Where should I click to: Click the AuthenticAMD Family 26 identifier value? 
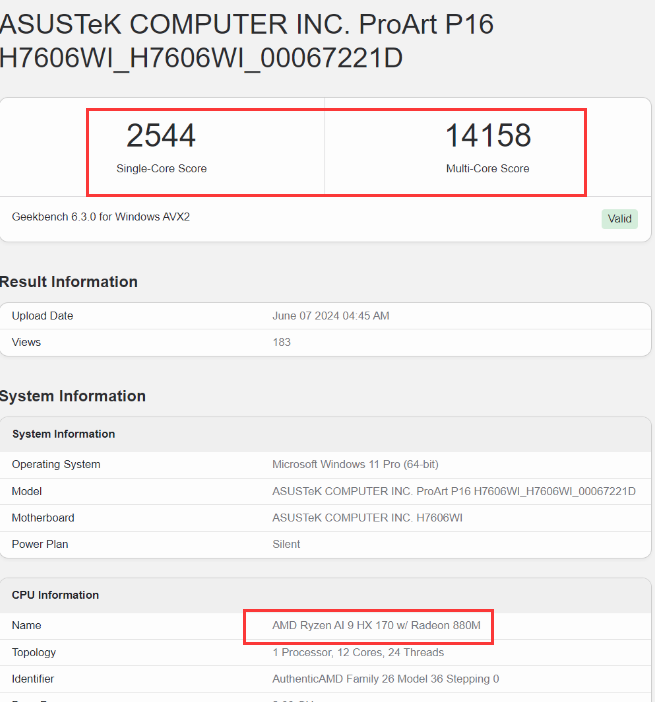pos(385,678)
